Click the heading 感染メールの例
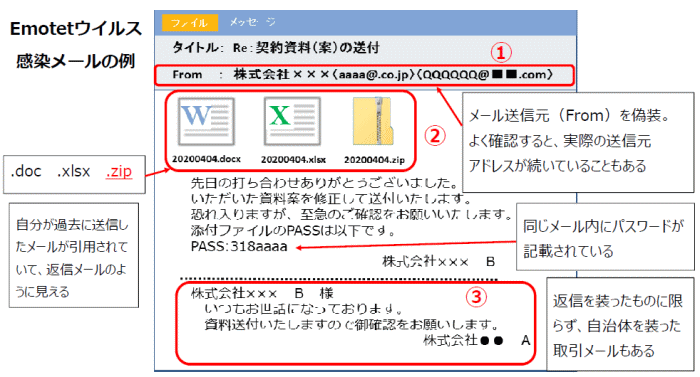 point(75,61)
